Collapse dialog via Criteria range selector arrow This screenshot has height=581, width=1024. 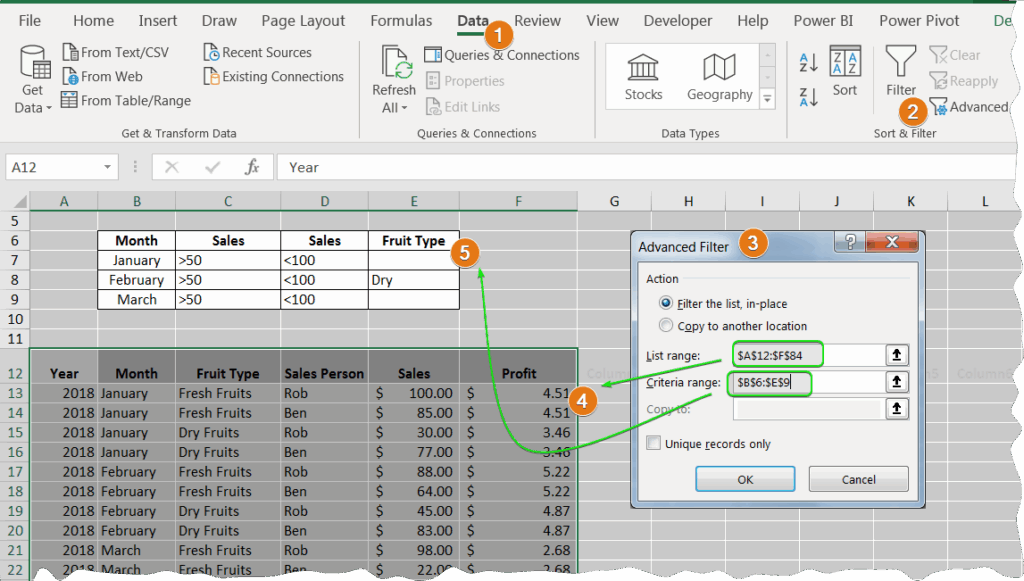point(897,382)
